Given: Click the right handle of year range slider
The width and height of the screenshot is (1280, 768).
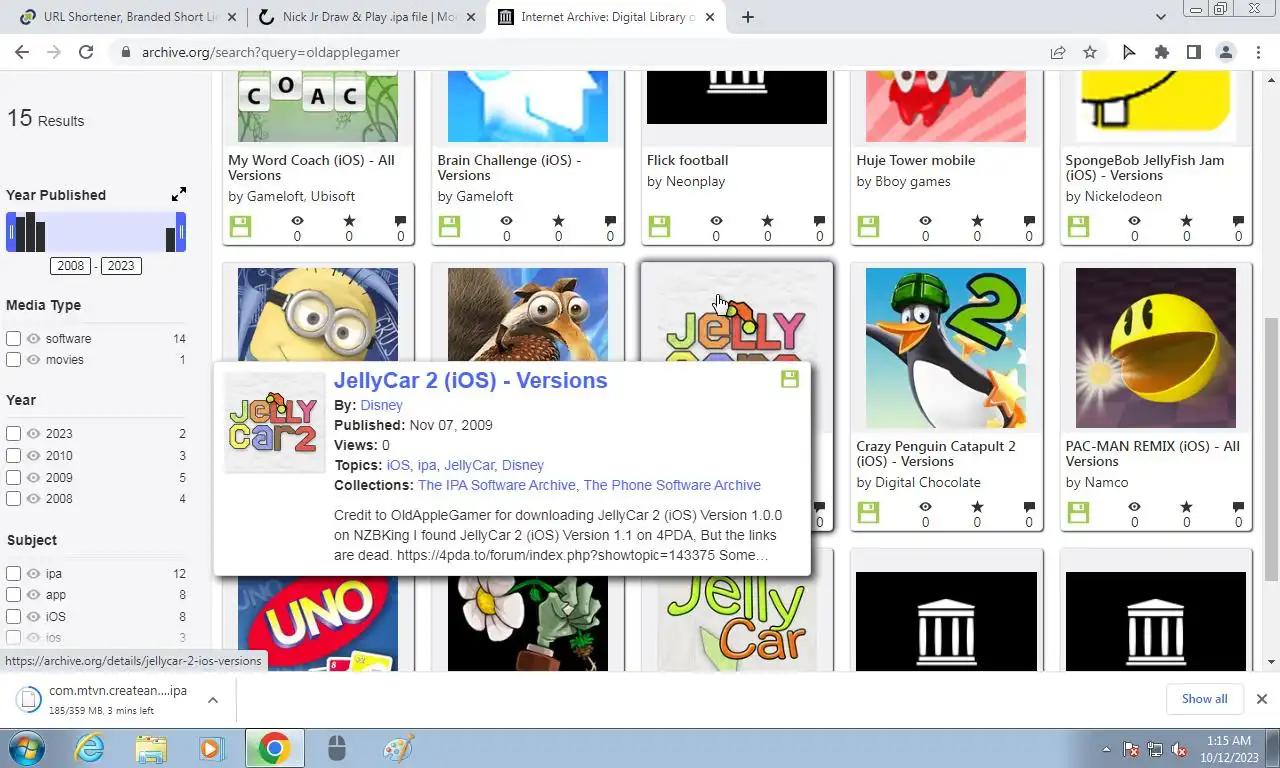Looking at the screenshot, I should point(181,232).
